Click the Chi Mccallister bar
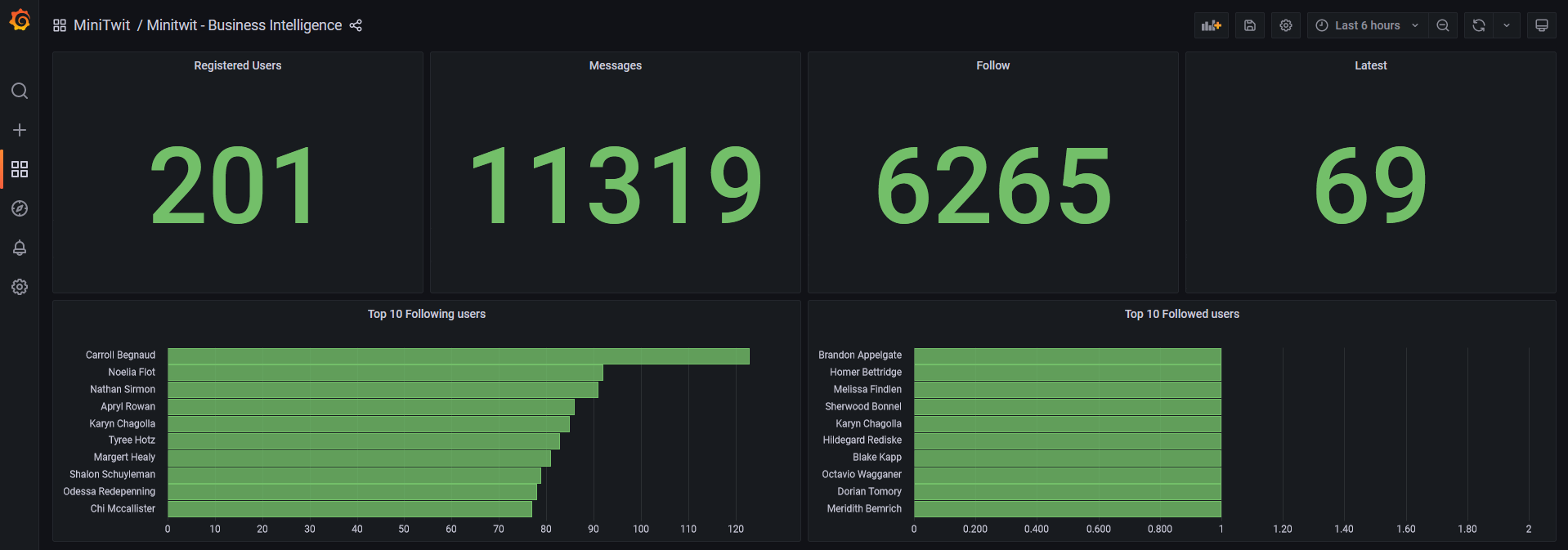Viewport: 1568px width, 550px height. pos(350,509)
